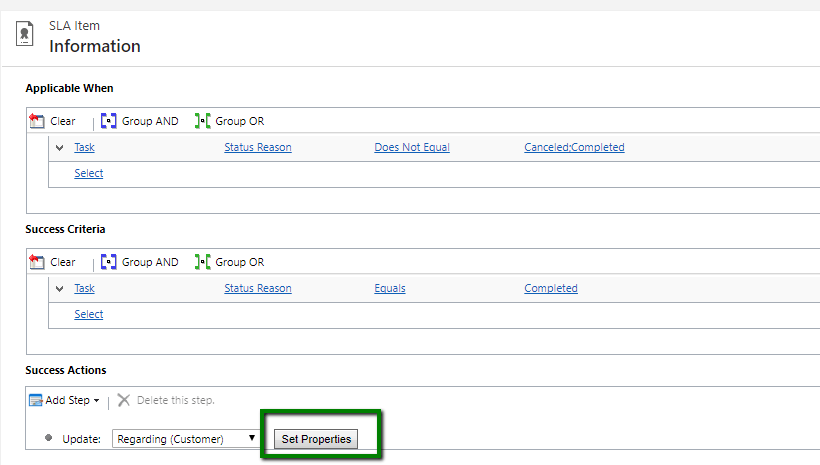Open Task entity link in Success Criteria
The image size is (820, 465).
(x=84, y=288)
